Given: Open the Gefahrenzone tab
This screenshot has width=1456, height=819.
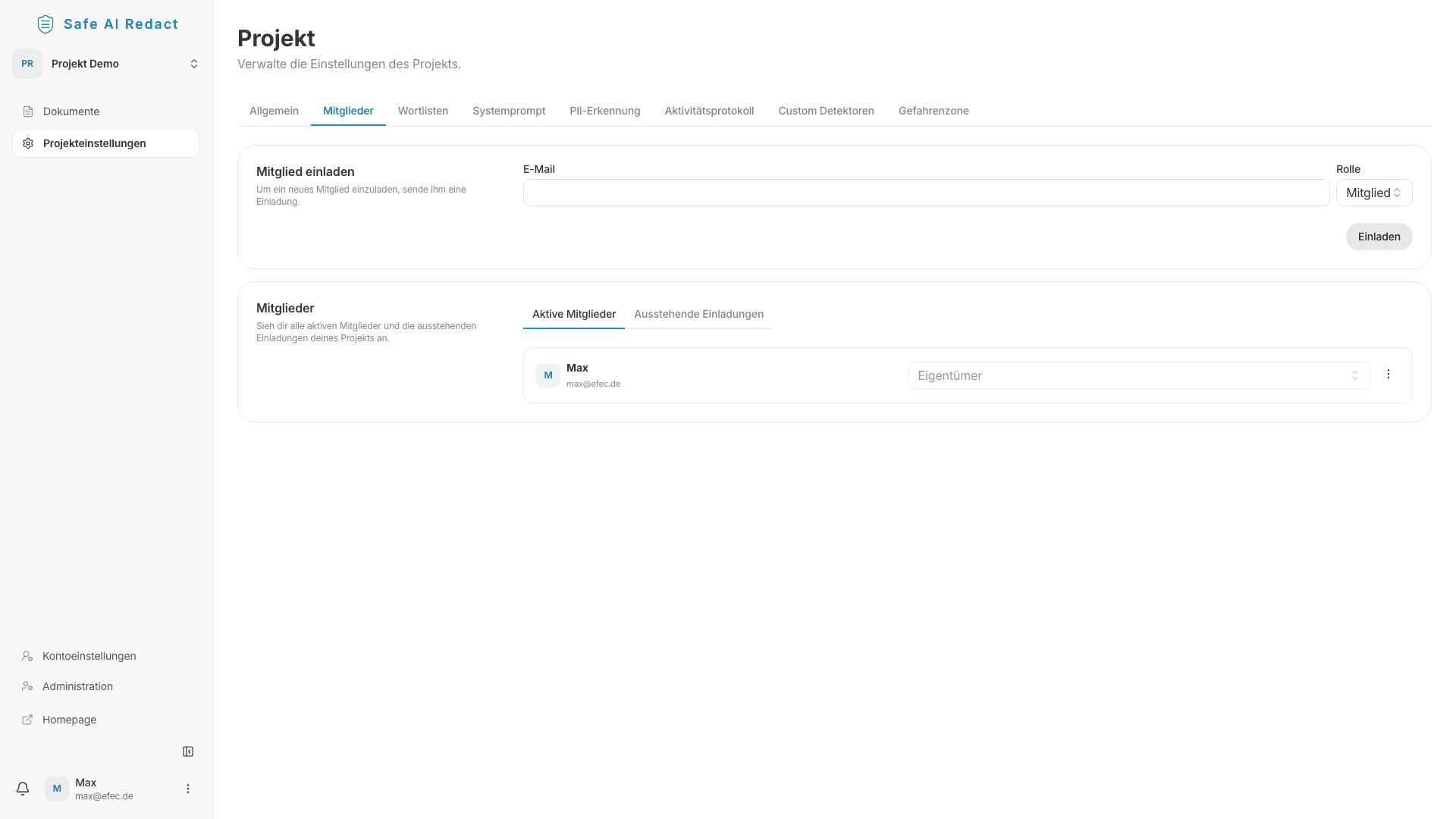Looking at the screenshot, I should click(933, 111).
